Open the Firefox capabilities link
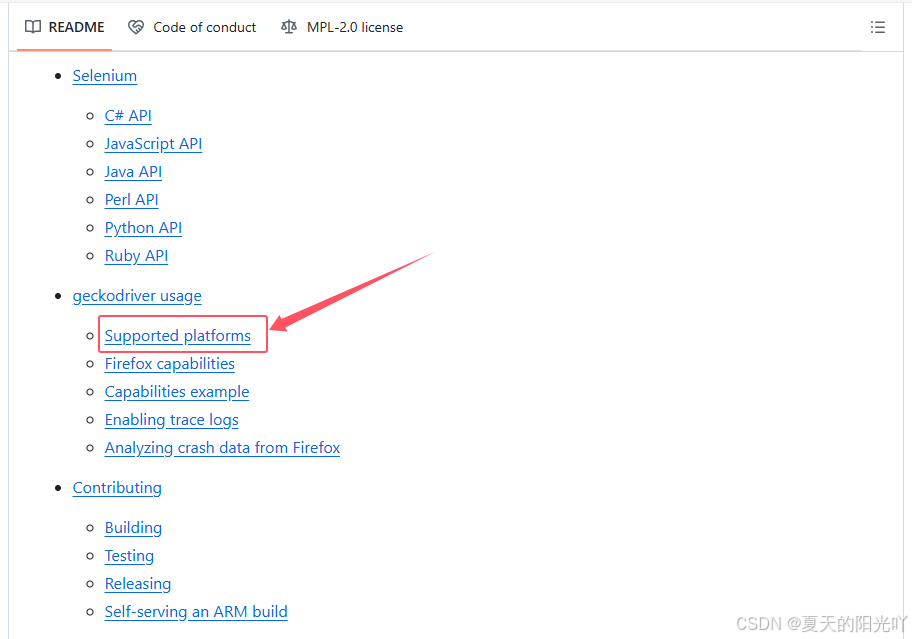 pos(169,364)
